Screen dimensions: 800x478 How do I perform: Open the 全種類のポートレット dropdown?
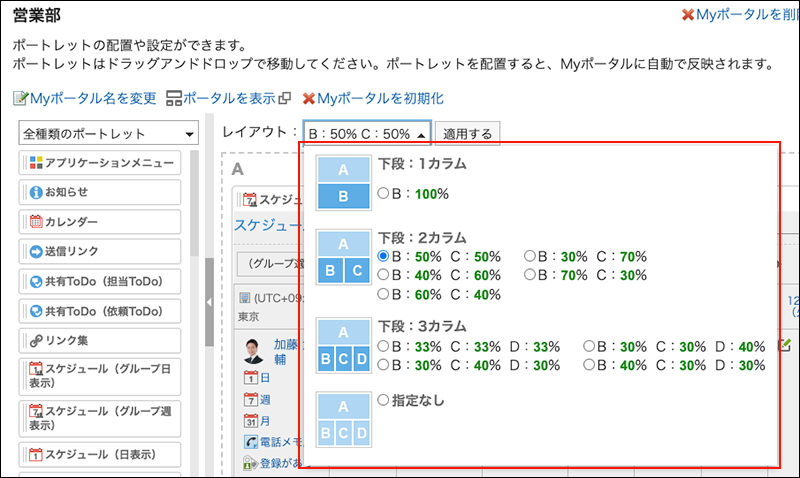tap(108, 134)
